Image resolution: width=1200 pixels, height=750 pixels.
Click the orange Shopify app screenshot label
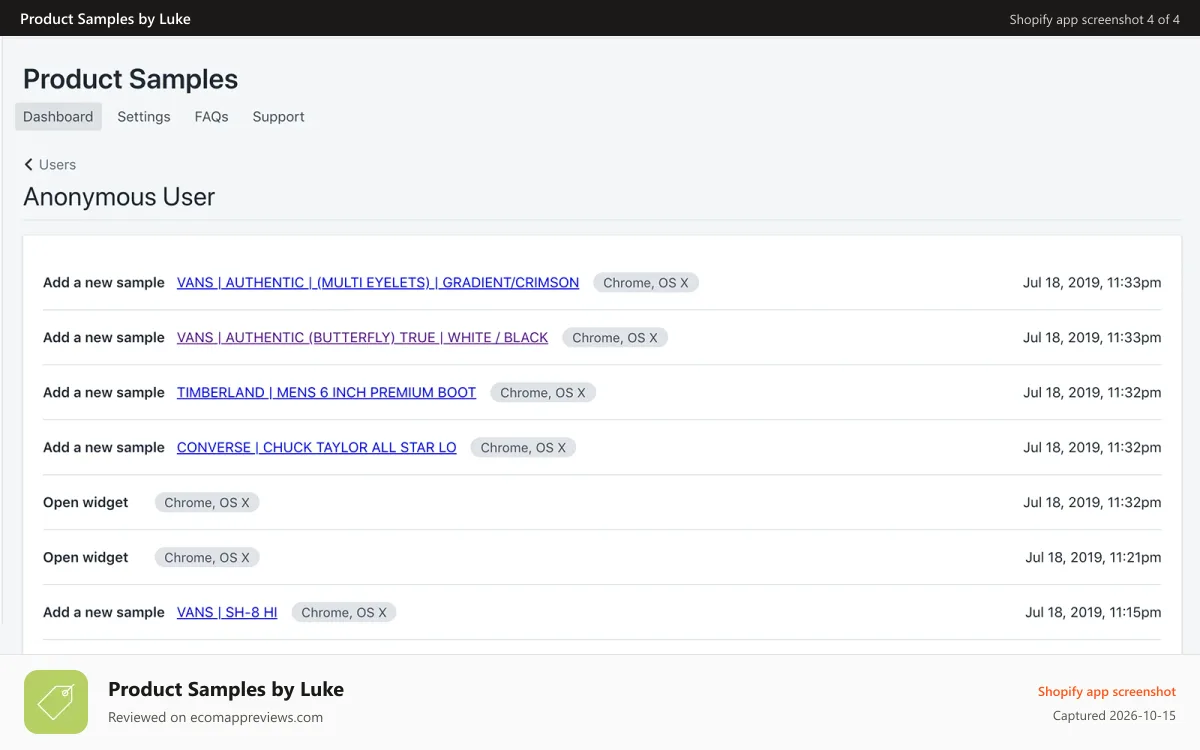coord(1107,691)
